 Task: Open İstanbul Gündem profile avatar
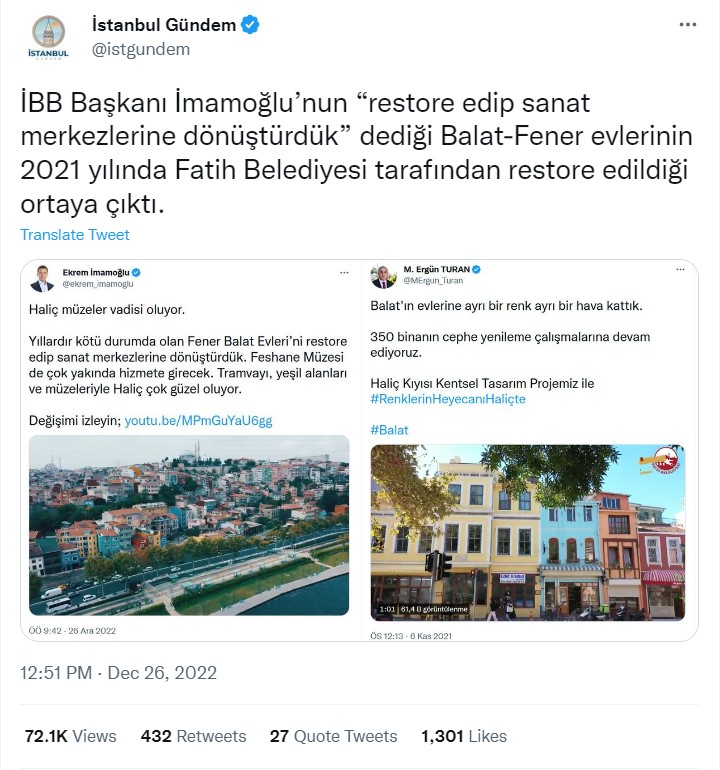[48, 37]
